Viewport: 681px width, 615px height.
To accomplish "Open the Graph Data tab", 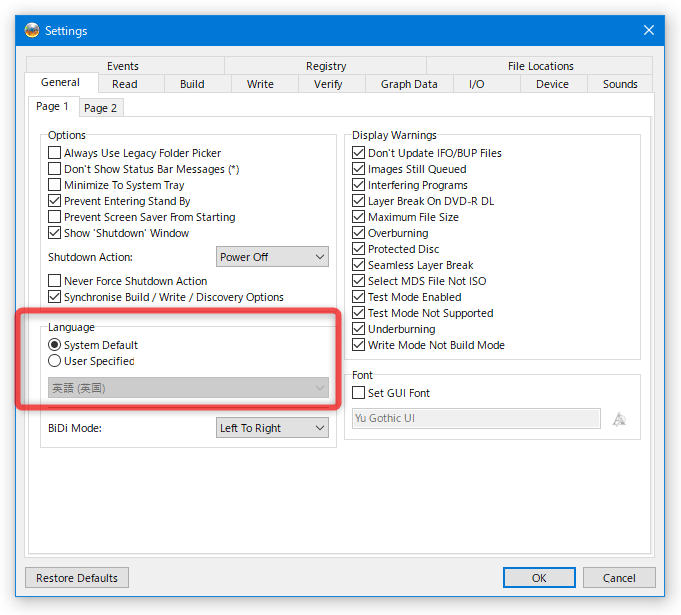I will [409, 84].
